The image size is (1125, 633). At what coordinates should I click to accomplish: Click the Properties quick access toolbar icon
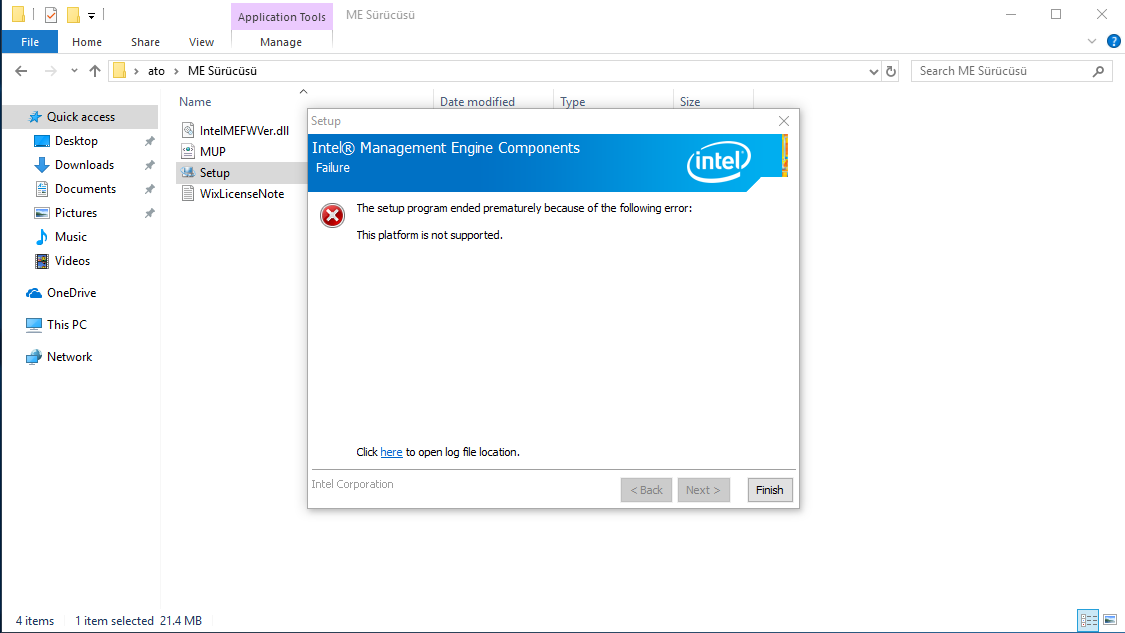point(51,14)
